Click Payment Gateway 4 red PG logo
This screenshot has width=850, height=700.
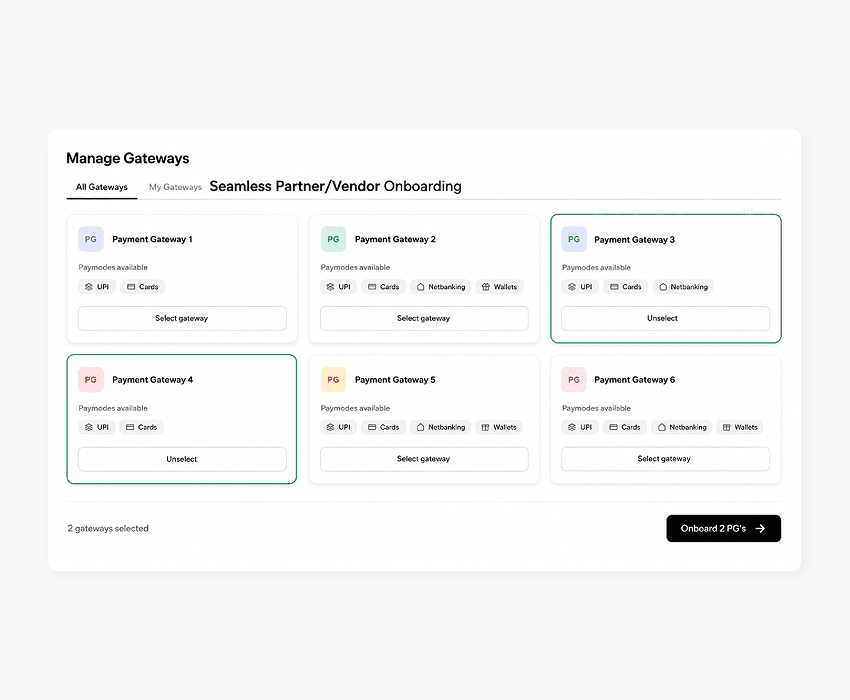point(91,380)
